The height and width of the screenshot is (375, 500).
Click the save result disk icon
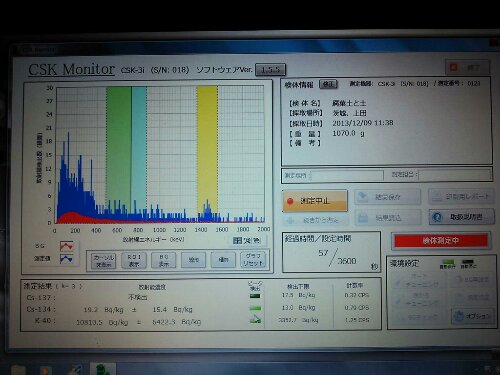coord(363,197)
